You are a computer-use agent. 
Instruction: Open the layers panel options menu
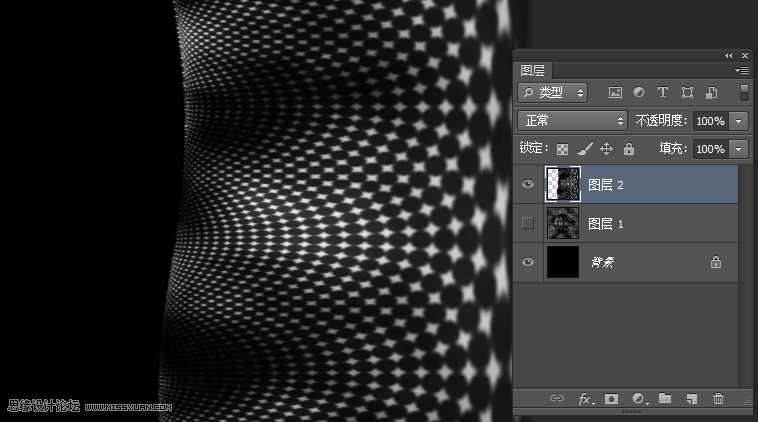pyautogui.click(x=742, y=70)
